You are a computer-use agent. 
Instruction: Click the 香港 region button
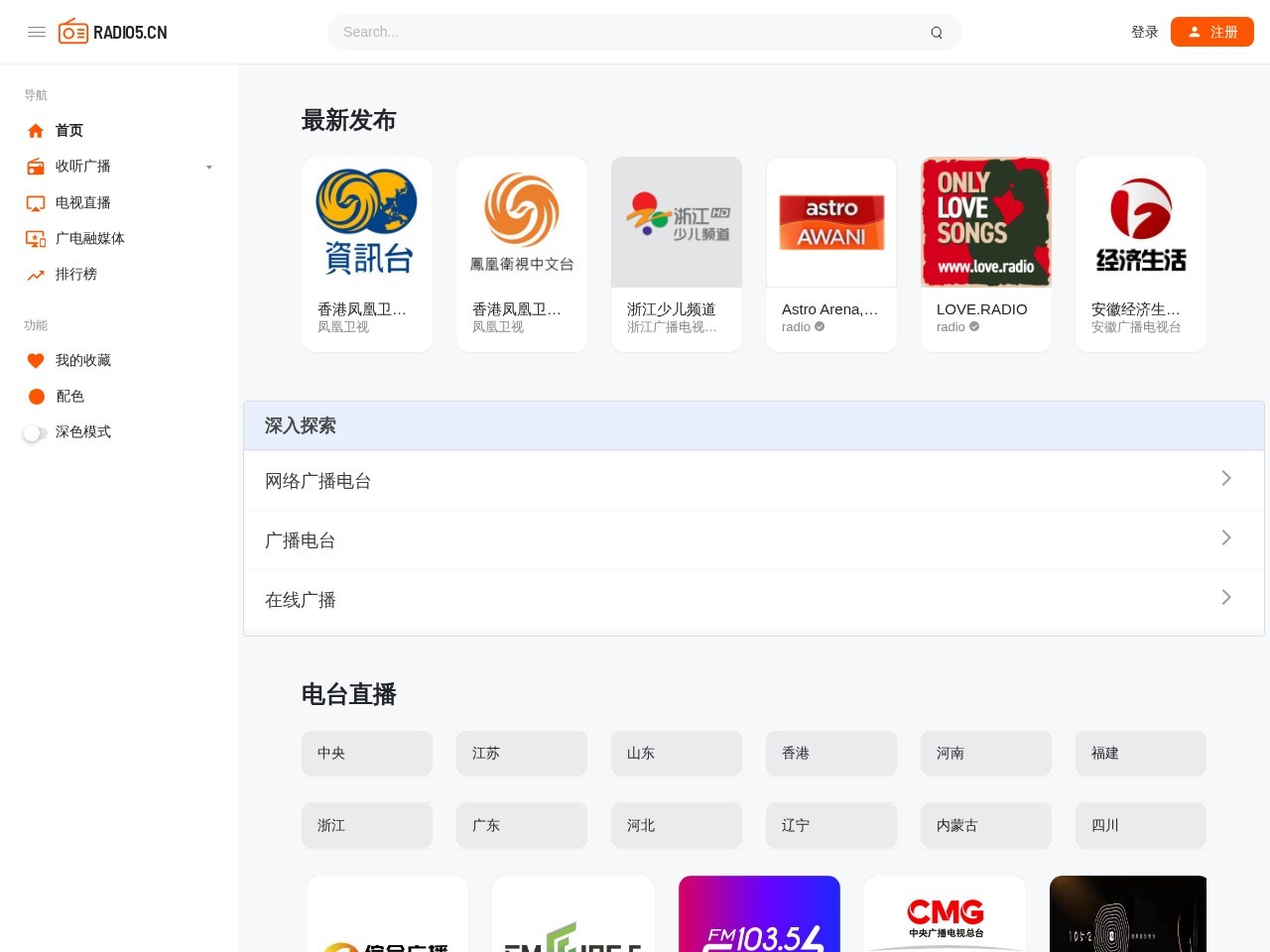click(831, 754)
